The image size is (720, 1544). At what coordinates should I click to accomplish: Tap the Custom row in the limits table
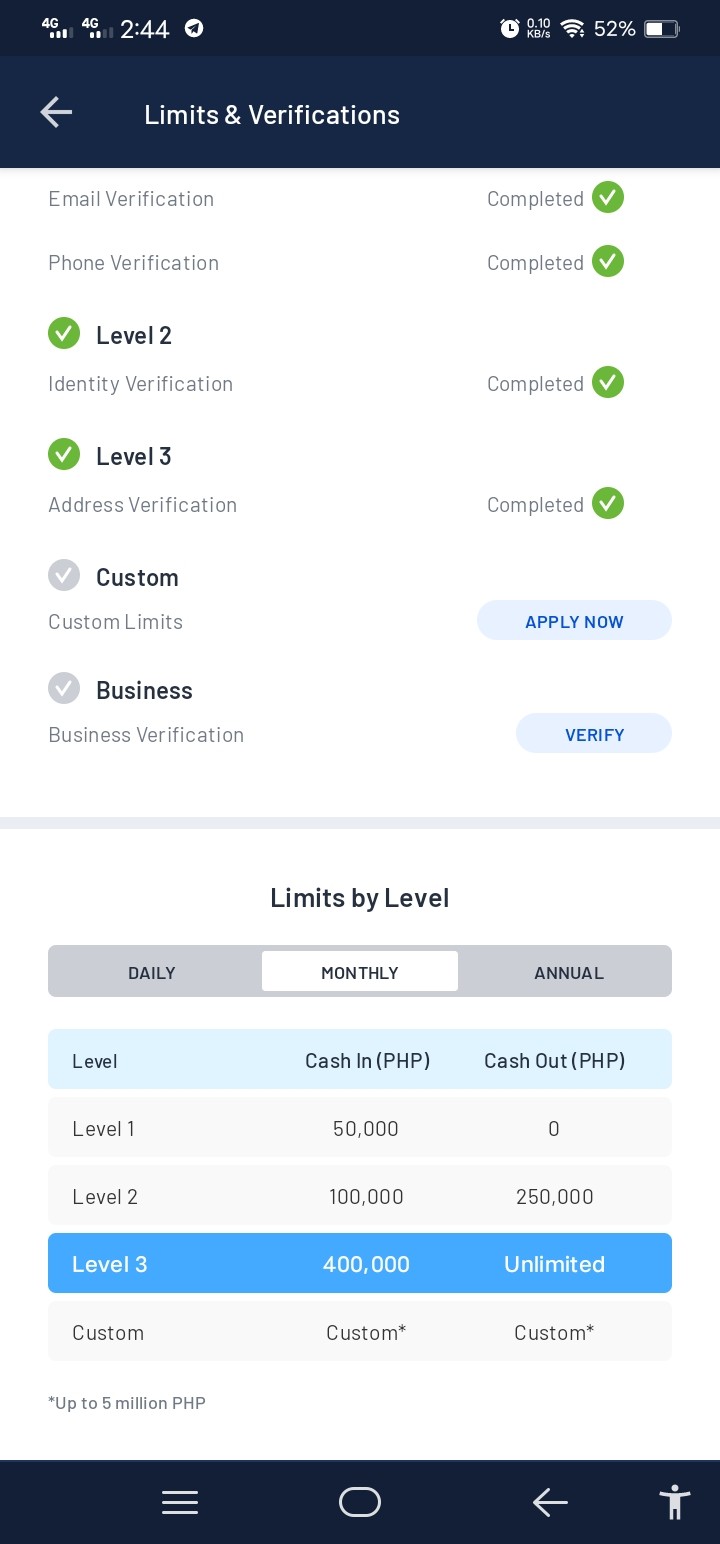coord(360,1331)
